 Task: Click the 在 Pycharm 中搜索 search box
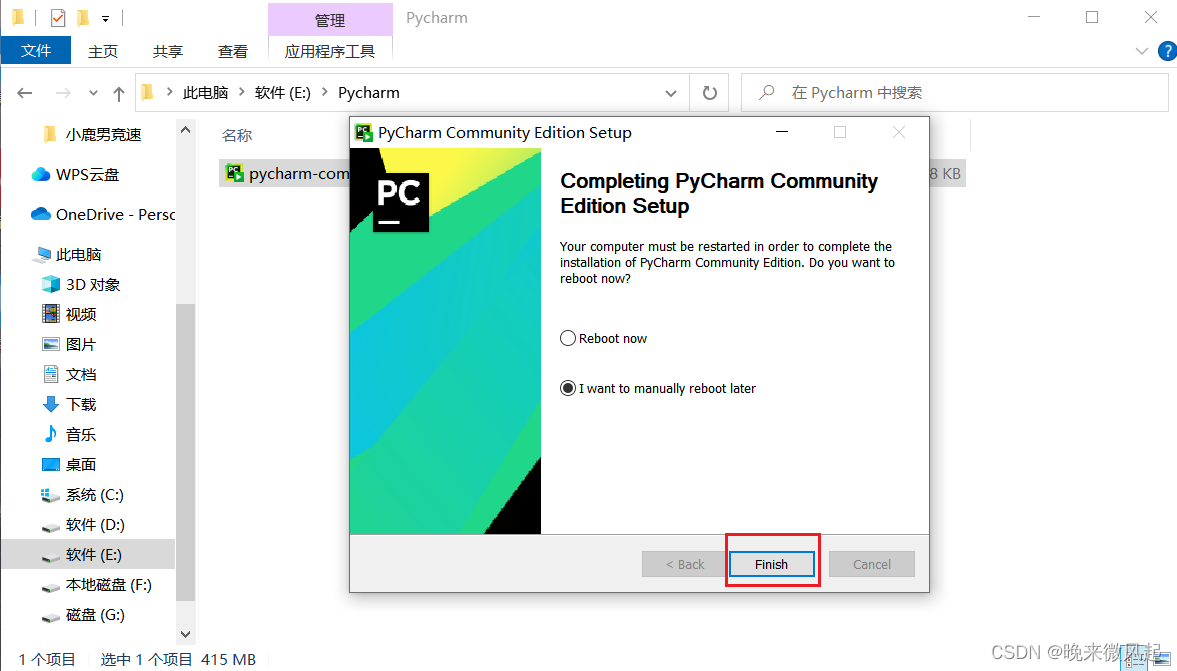coord(955,92)
